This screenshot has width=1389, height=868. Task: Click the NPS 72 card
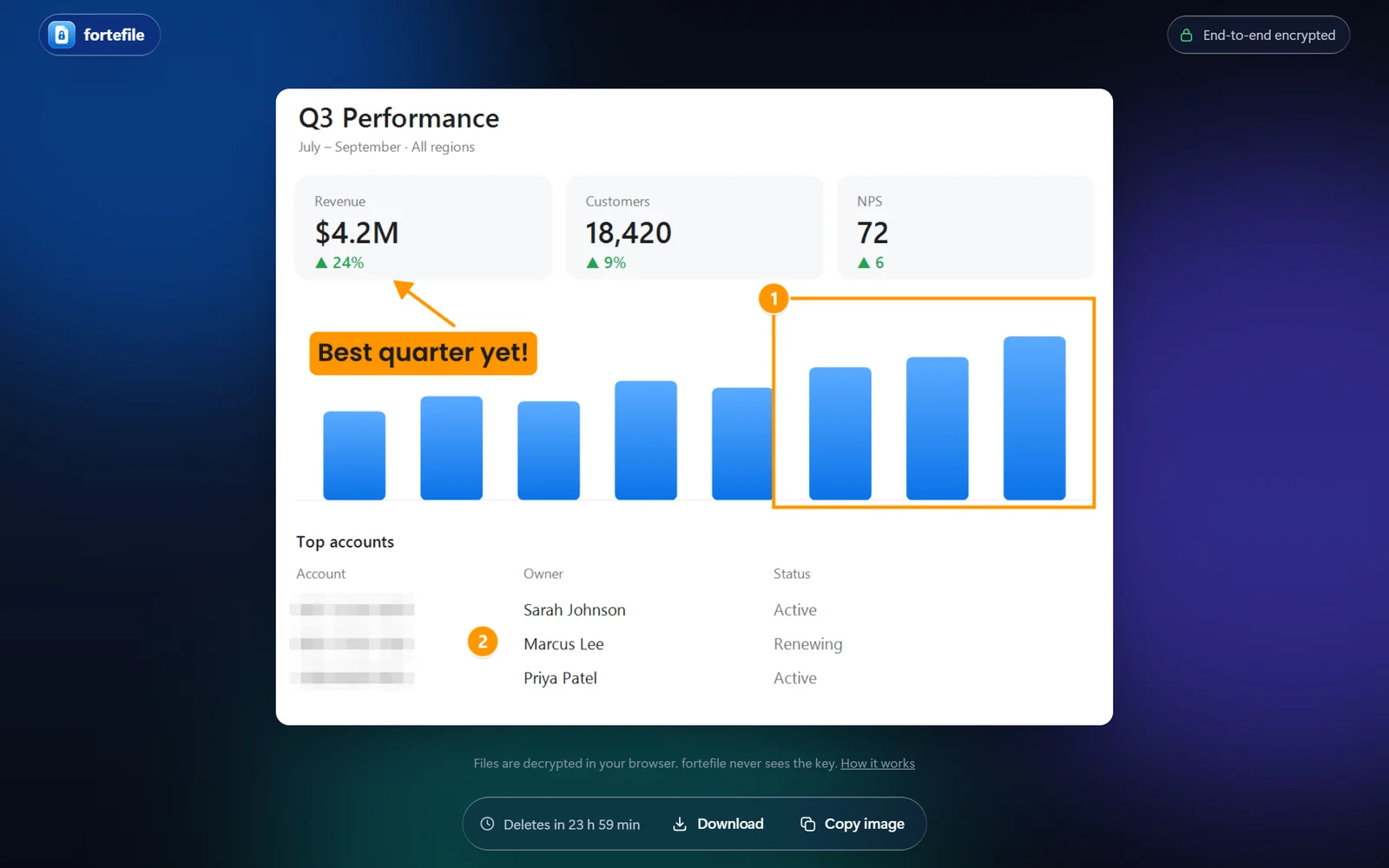click(x=965, y=227)
